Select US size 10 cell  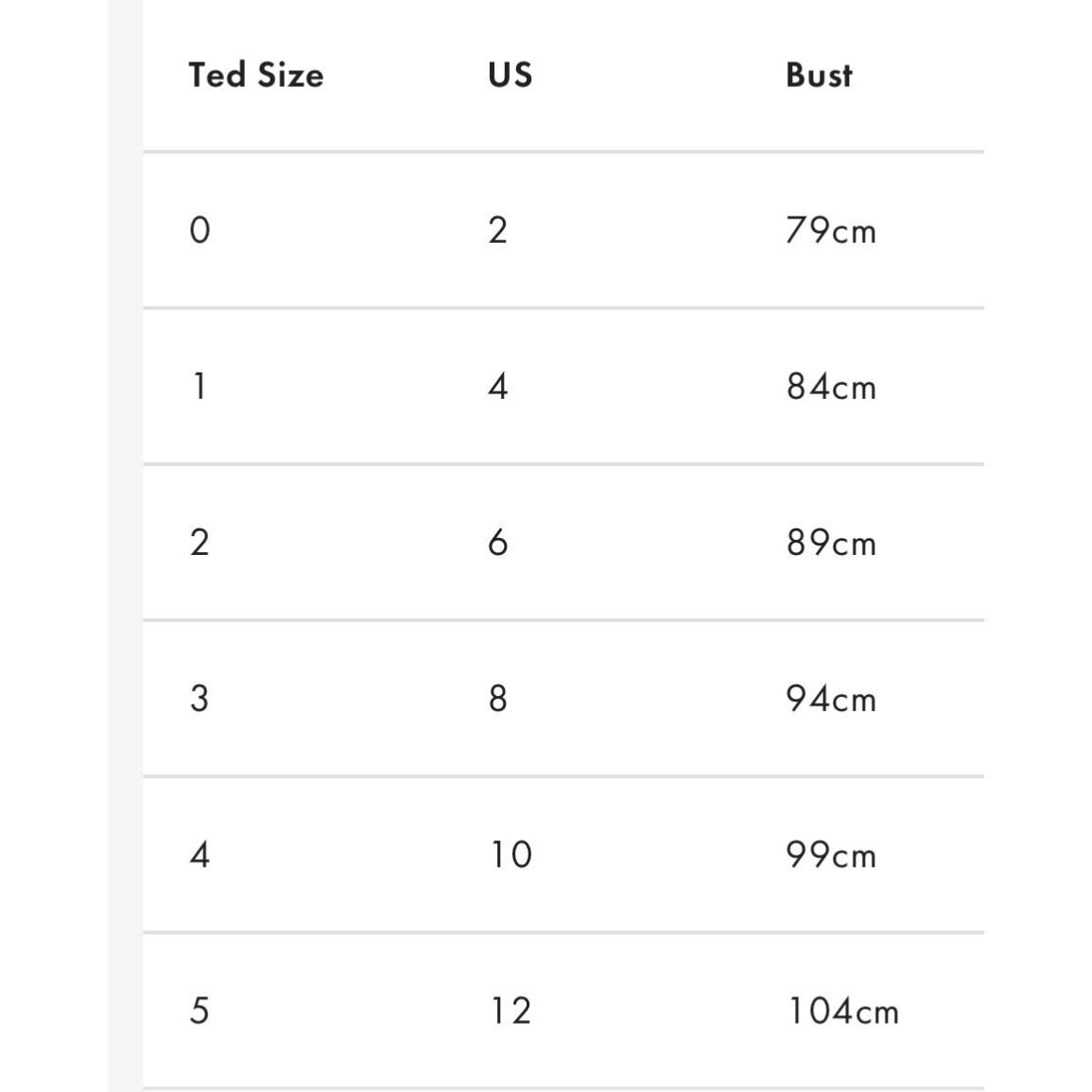pyautogui.click(x=511, y=855)
